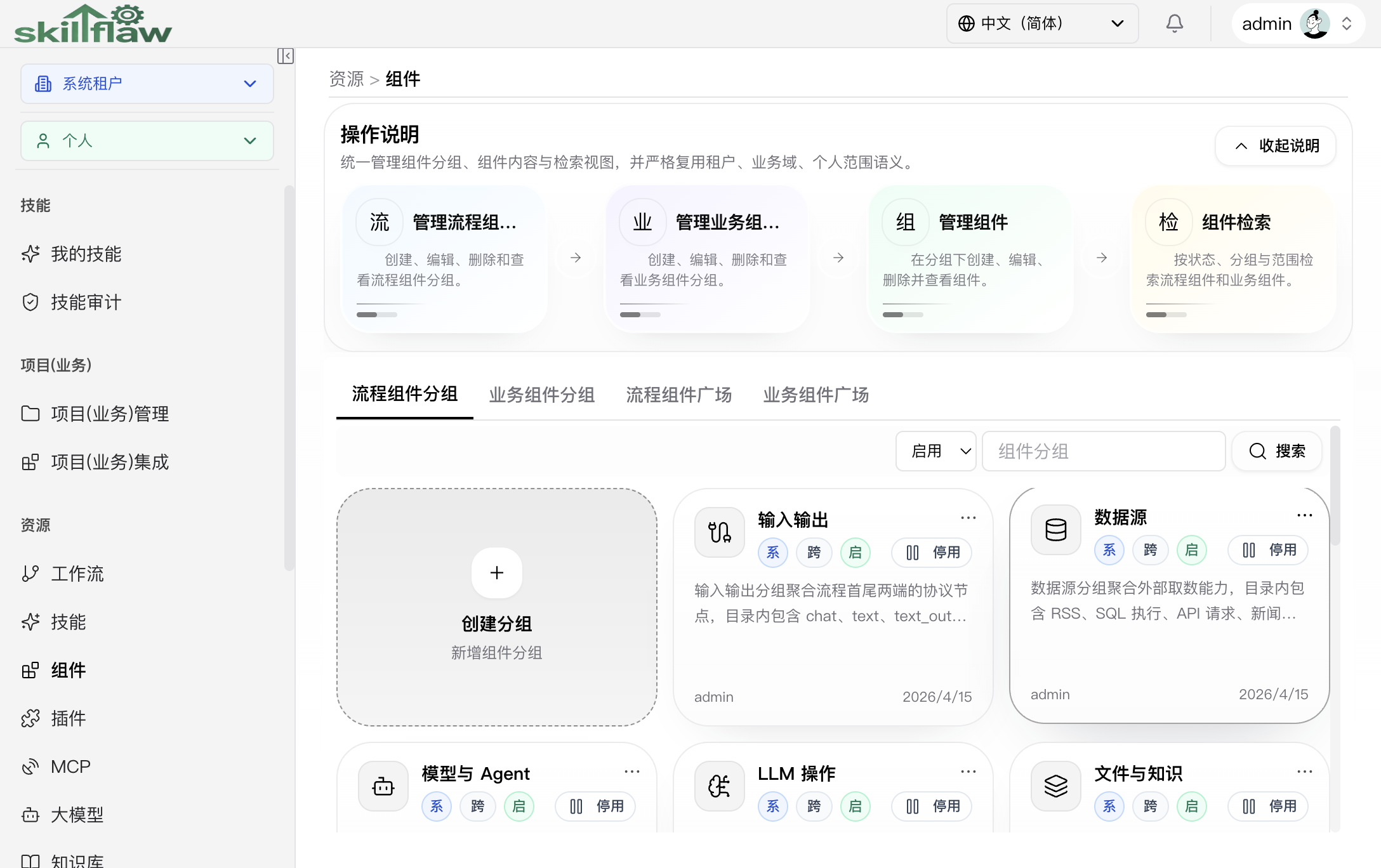Click arrow between 管理组件 and 组件检索

(x=1102, y=258)
